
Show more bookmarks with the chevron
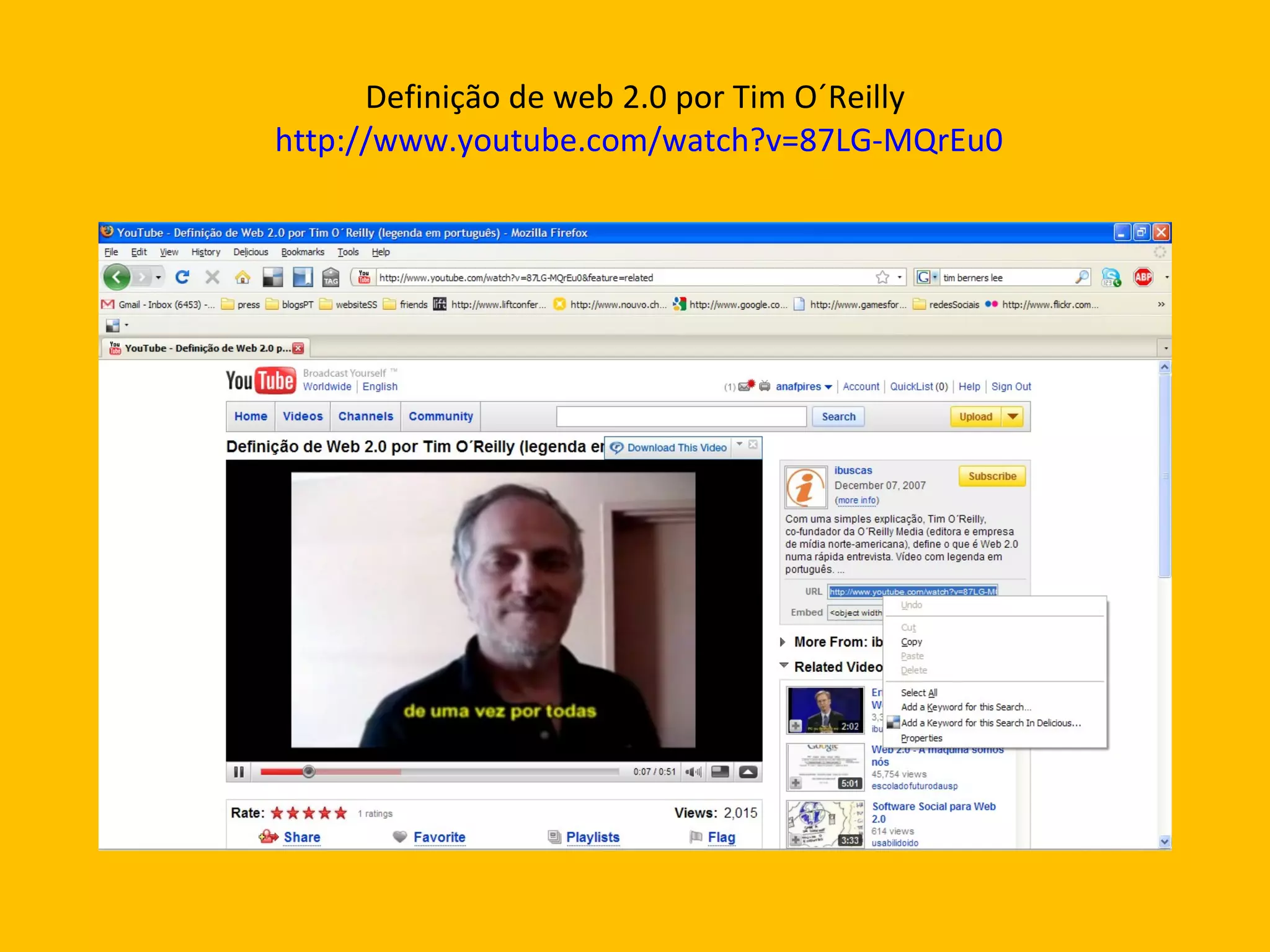(1161, 304)
